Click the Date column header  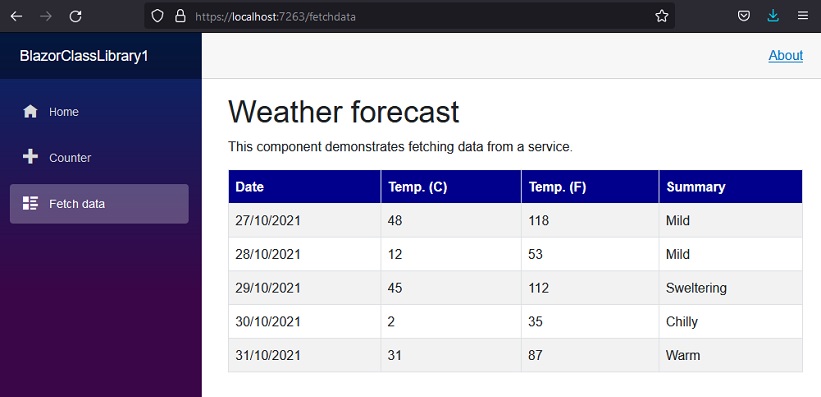tap(305, 186)
